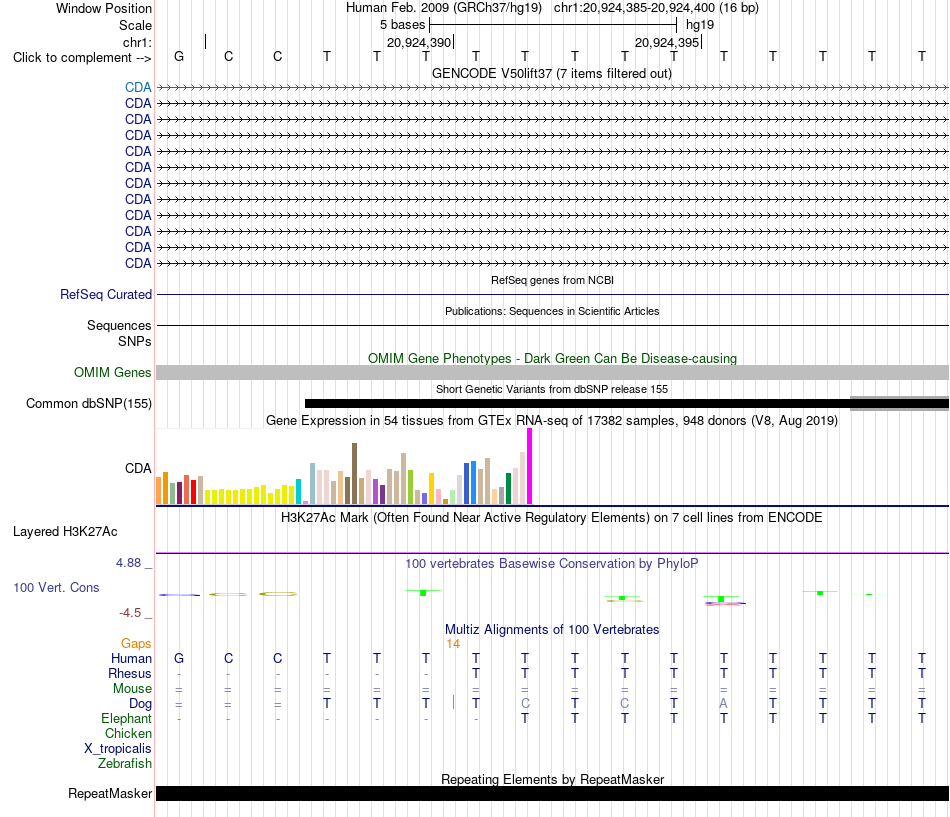Open the 'GENCODE V50lift37 (7 items filtered out)' track title
This screenshot has width=950, height=817.
click(551, 73)
